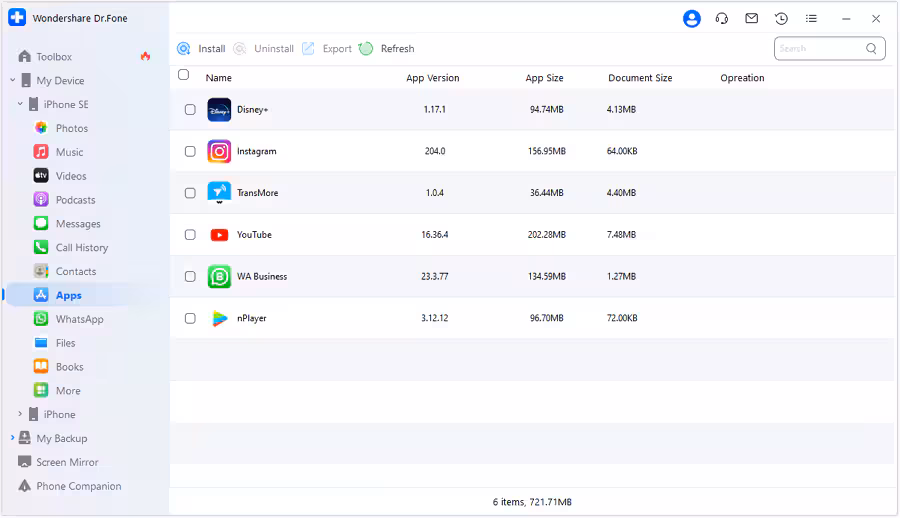Select Apps in the sidebar
This screenshot has width=900, height=518.
coord(68,295)
